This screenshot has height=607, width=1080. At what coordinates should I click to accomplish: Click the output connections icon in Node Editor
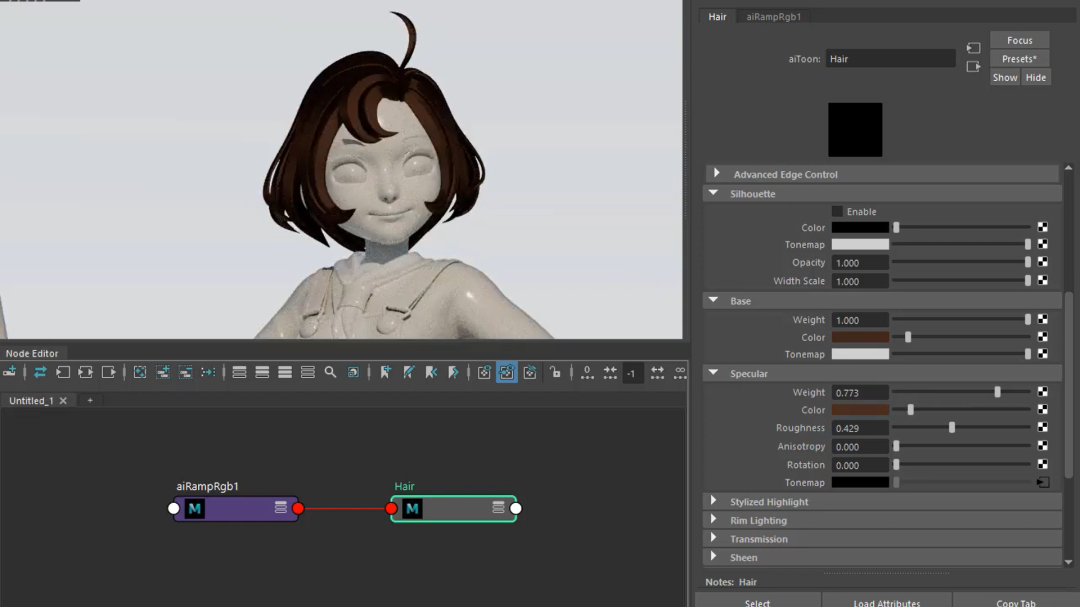coord(108,372)
